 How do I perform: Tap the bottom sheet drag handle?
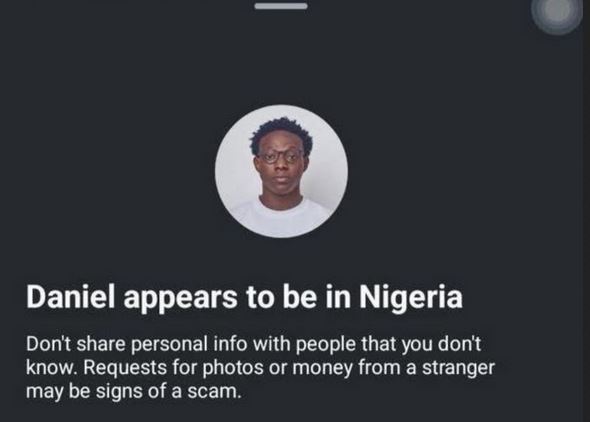click(x=281, y=6)
